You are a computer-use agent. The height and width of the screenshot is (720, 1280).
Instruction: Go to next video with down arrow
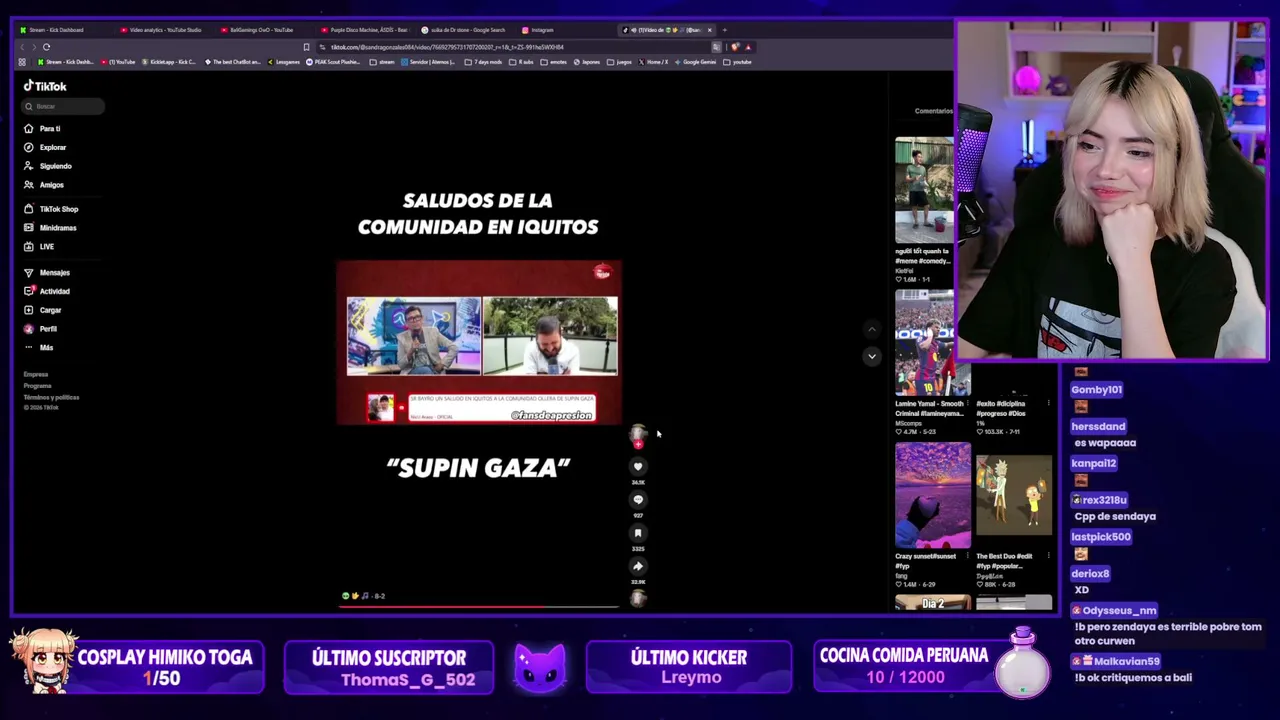pos(872,356)
